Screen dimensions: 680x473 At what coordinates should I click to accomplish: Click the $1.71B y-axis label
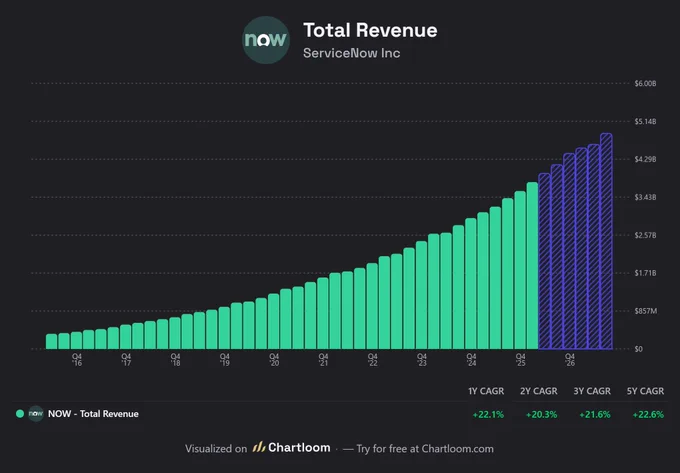[x=645, y=273]
